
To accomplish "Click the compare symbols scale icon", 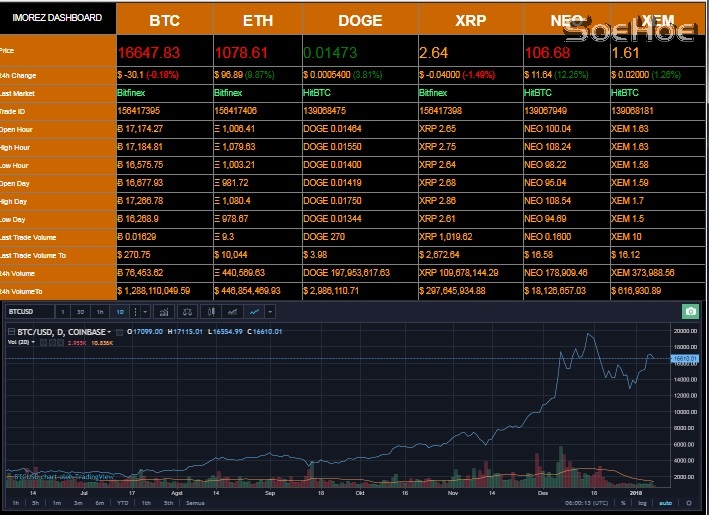I will (x=186, y=312).
